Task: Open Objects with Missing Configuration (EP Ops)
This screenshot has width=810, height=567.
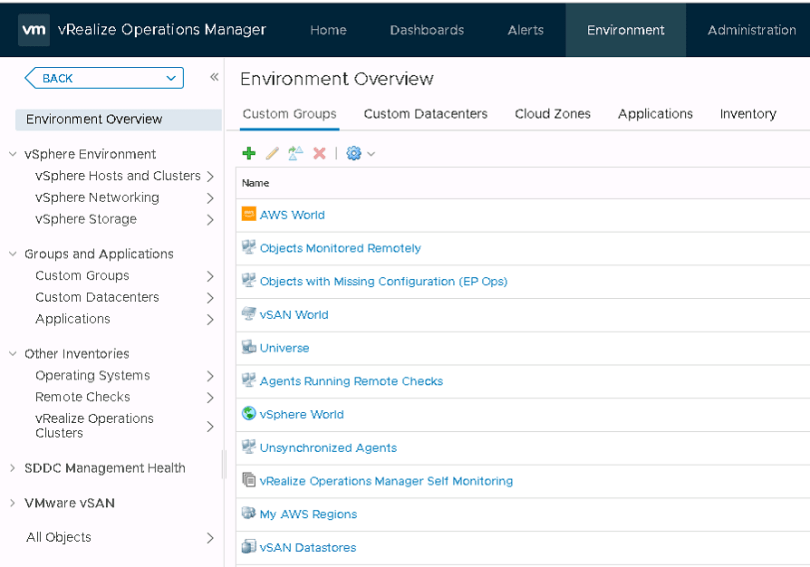Action: tap(384, 281)
